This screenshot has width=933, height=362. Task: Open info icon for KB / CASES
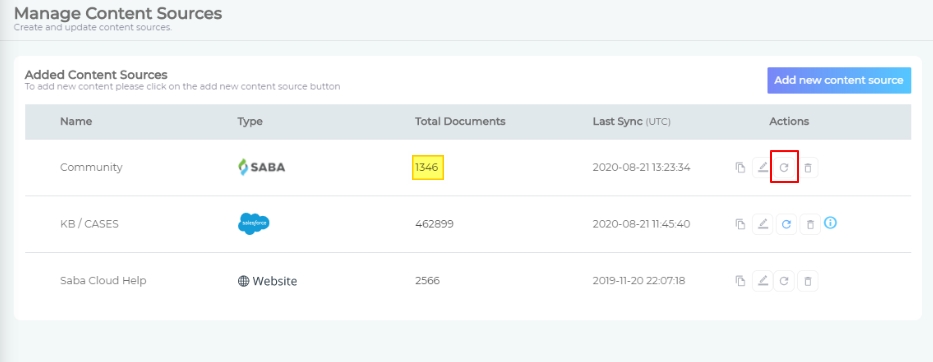click(831, 223)
